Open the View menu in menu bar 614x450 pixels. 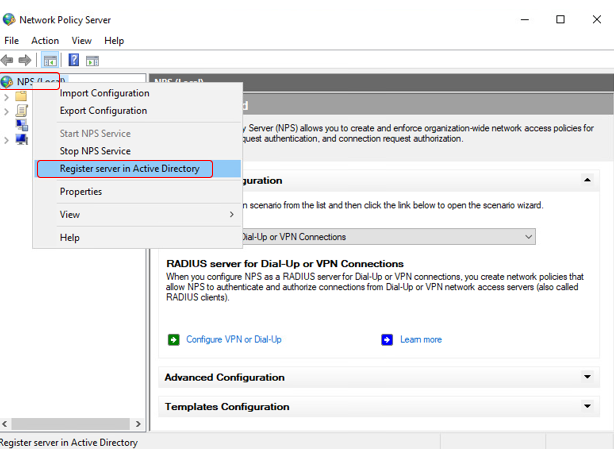(x=81, y=41)
